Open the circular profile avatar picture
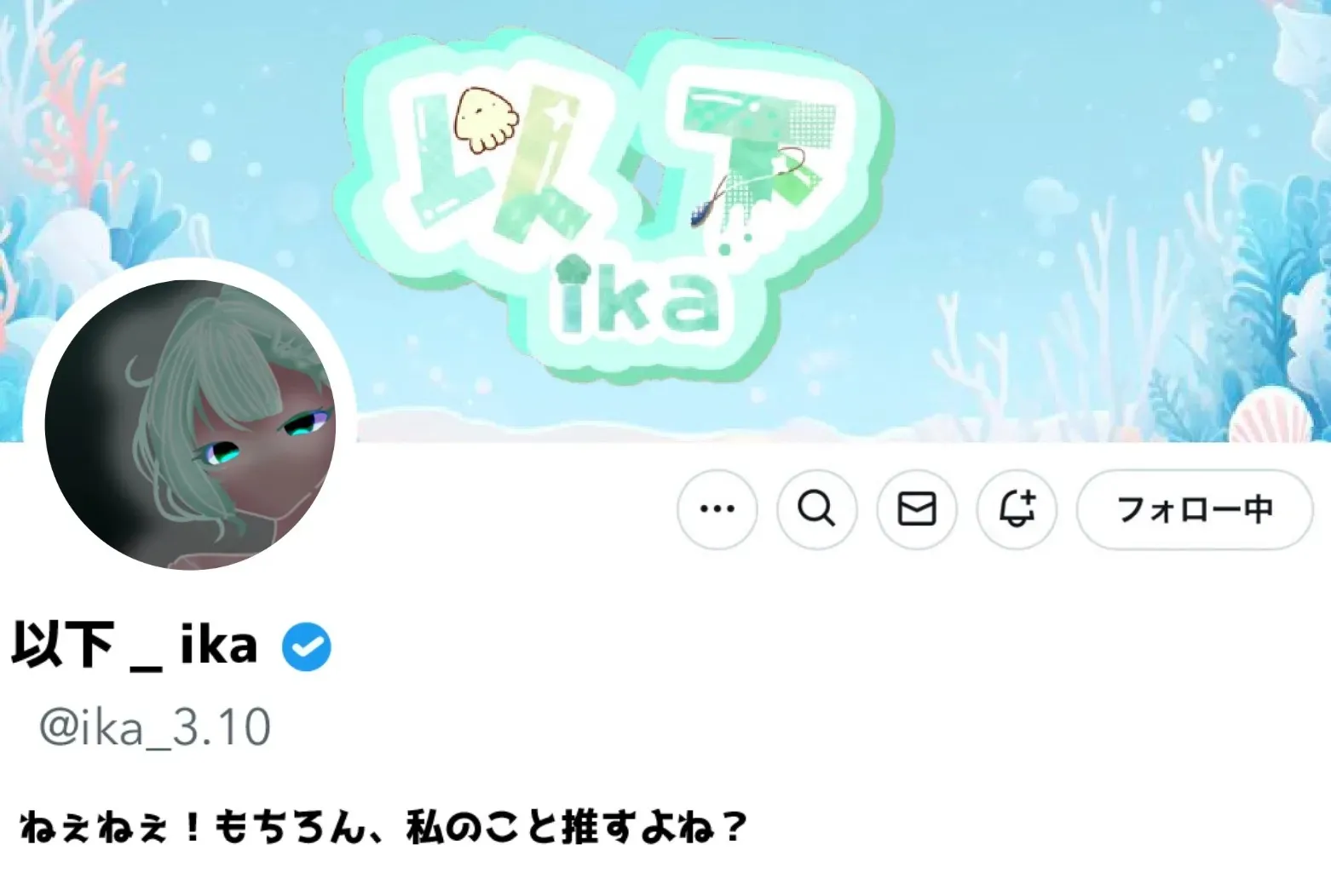Image resolution: width=1331 pixels, height=896 pixels. [190, 424]
